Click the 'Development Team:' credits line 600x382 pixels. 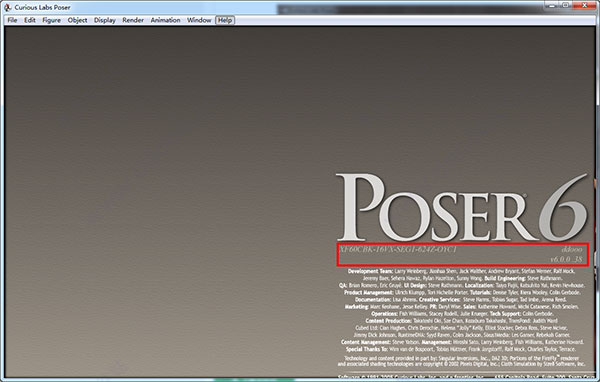pyautogui.click(x=461, y=271)
